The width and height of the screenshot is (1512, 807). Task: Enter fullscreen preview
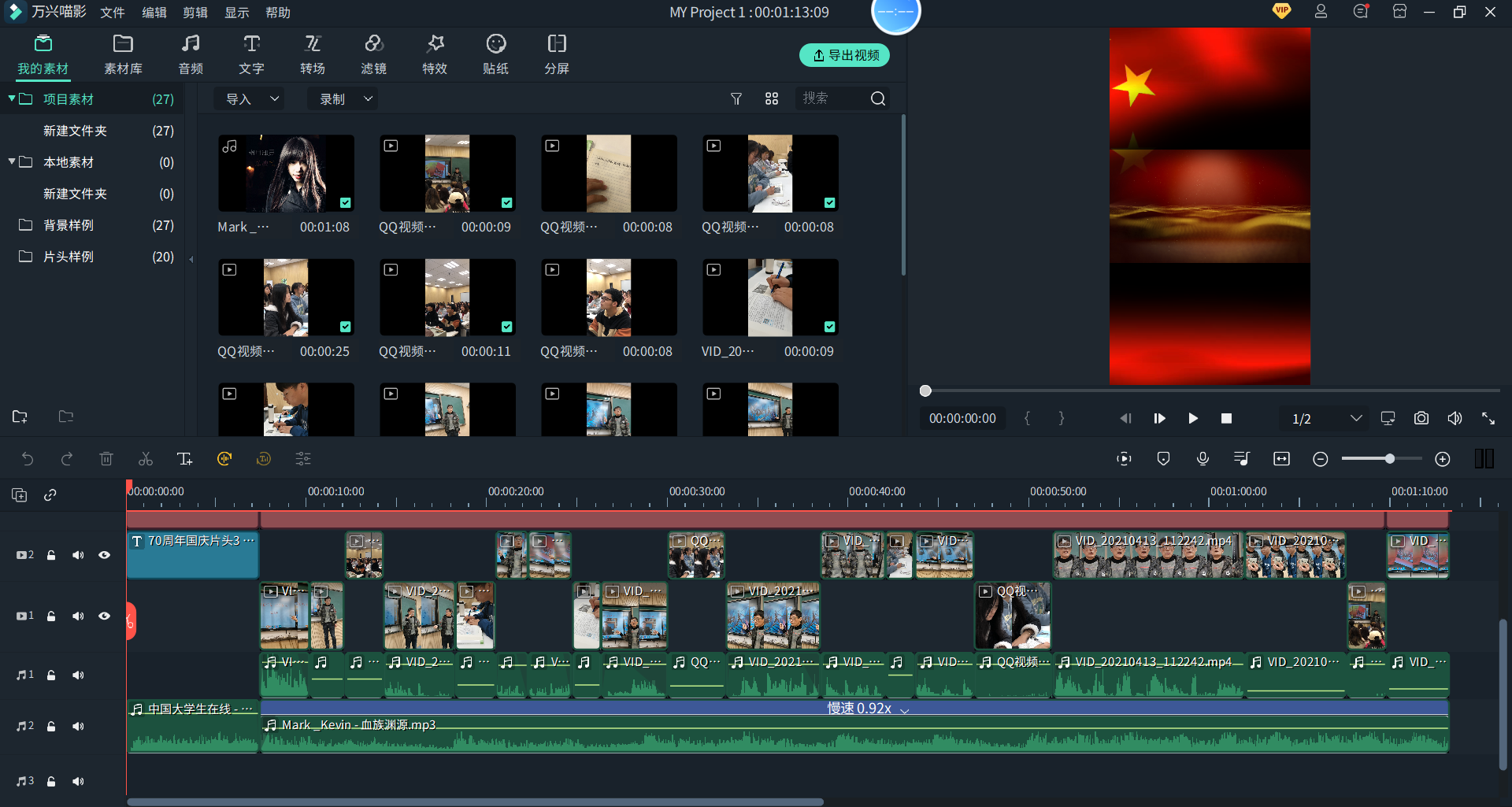click(1488, 418)
